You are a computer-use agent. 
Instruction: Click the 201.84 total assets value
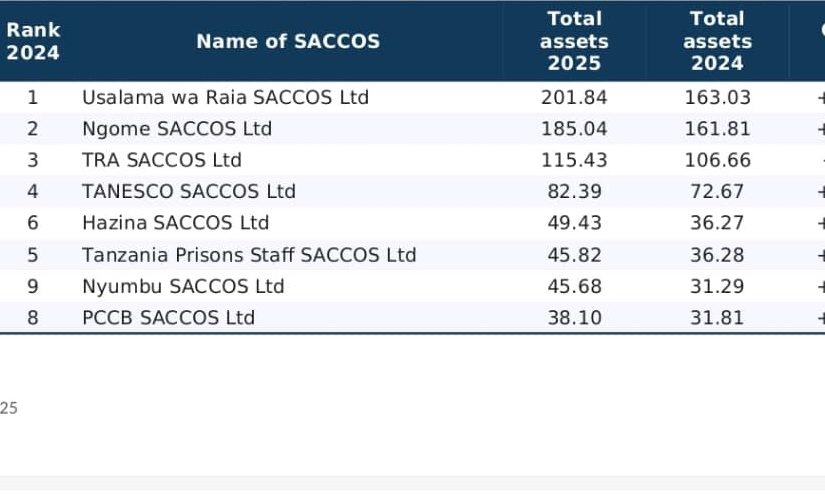coord(574,97)
